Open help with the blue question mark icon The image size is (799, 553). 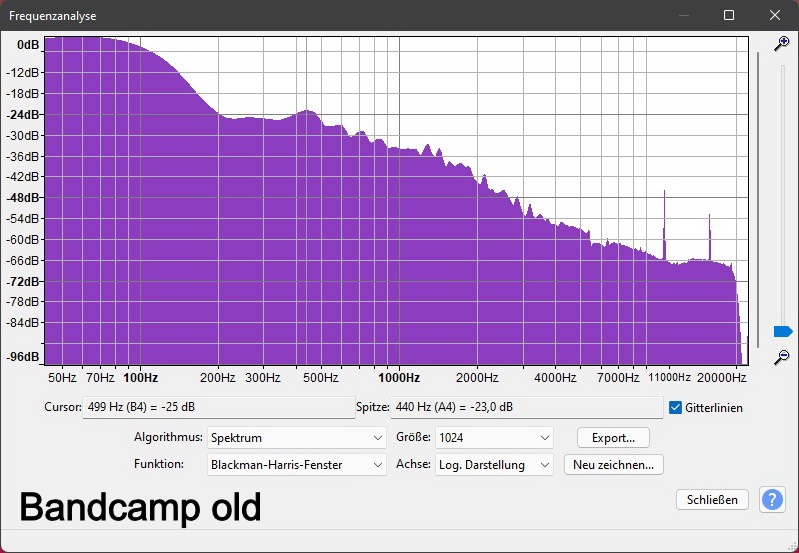click(772, 499)
